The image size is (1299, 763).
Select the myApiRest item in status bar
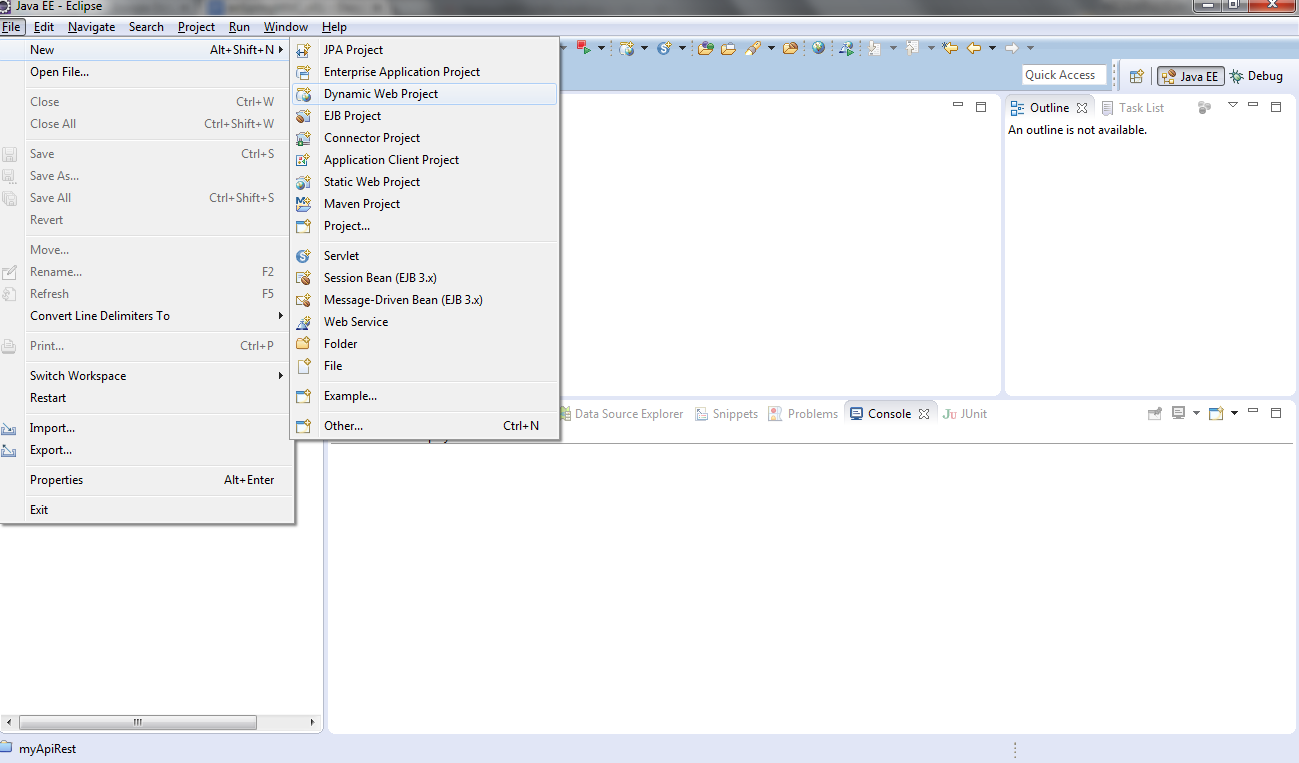pyautogui.click(x=39, y=749)
